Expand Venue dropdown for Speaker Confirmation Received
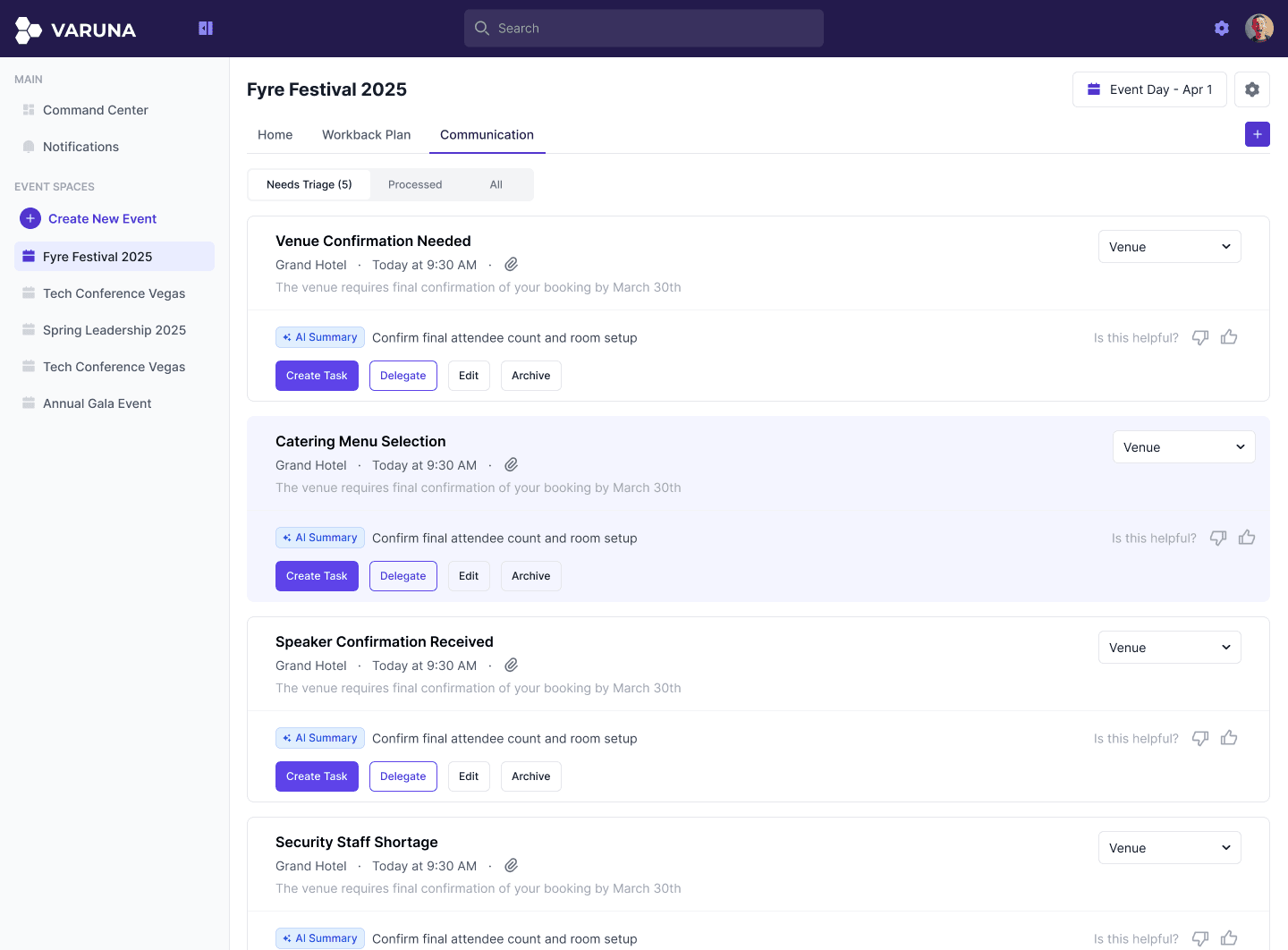The height and width of the screenshot is (950, 1288). click(x=1169, y=648)
